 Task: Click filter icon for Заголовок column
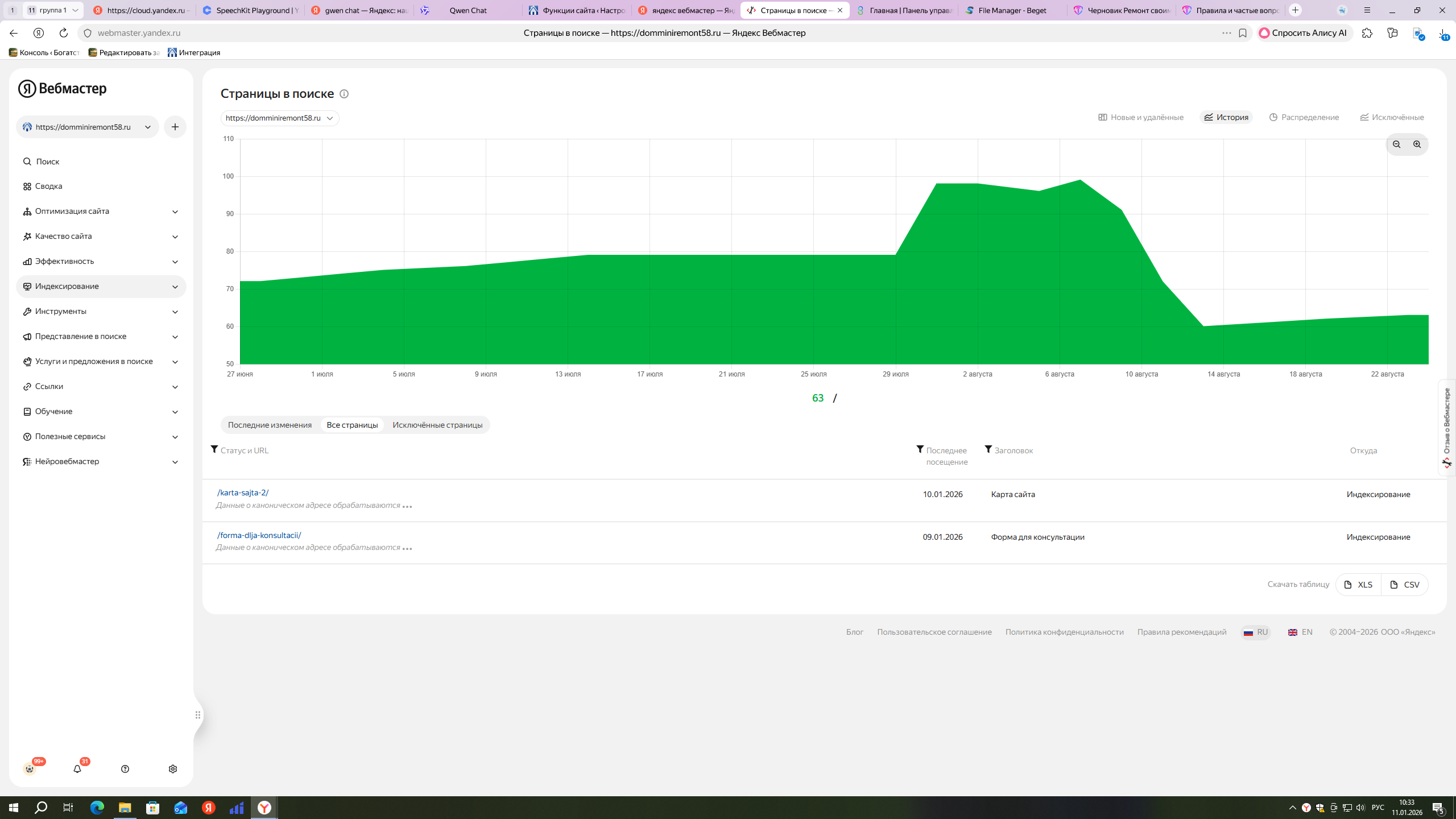(988, 449)
